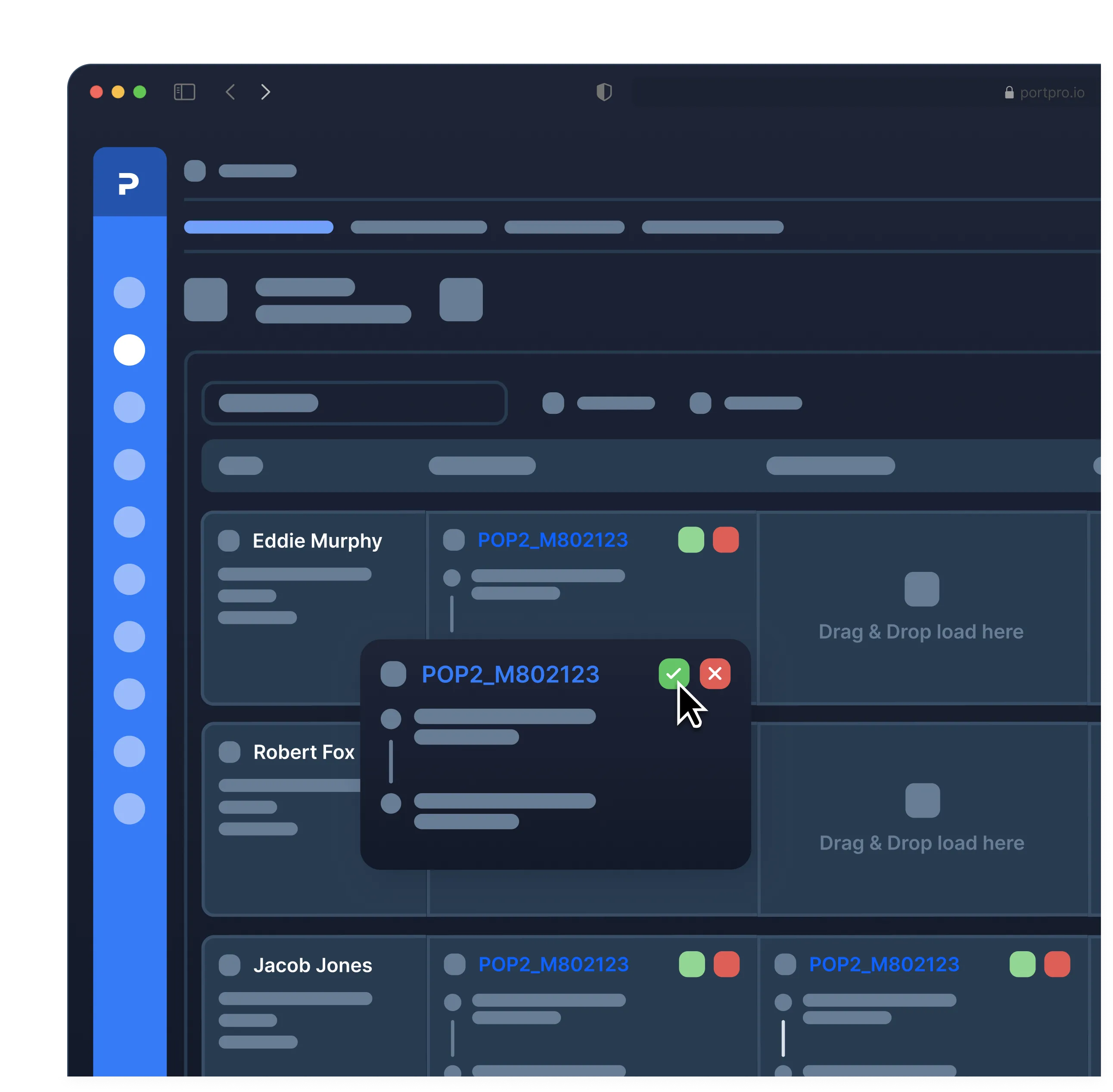Select the highlighted blue first tab

click(x=258, y=227)
